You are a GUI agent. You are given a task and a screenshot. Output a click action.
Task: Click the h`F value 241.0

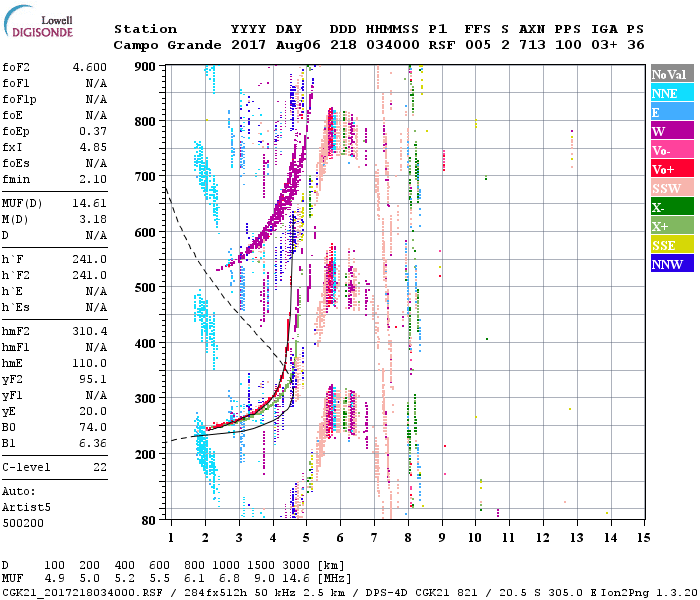coord(90,259)
